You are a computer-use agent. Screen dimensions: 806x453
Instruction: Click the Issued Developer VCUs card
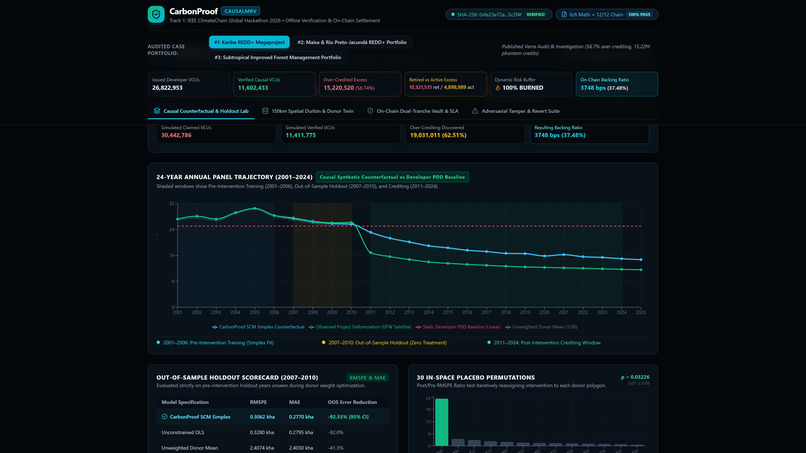click(x=189, y=84)
